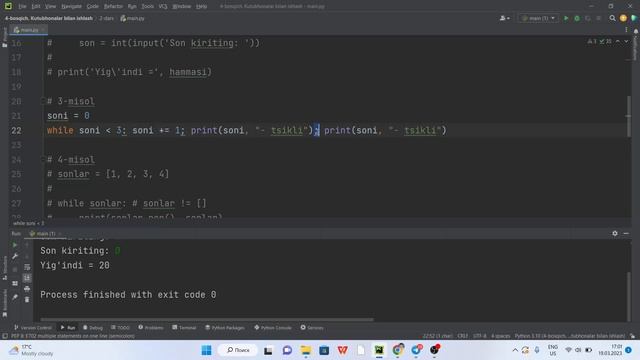The width and height of the screenshot is (640, 360).
Task: Open the Debug tool window button
Action: [x=93, y=327]
